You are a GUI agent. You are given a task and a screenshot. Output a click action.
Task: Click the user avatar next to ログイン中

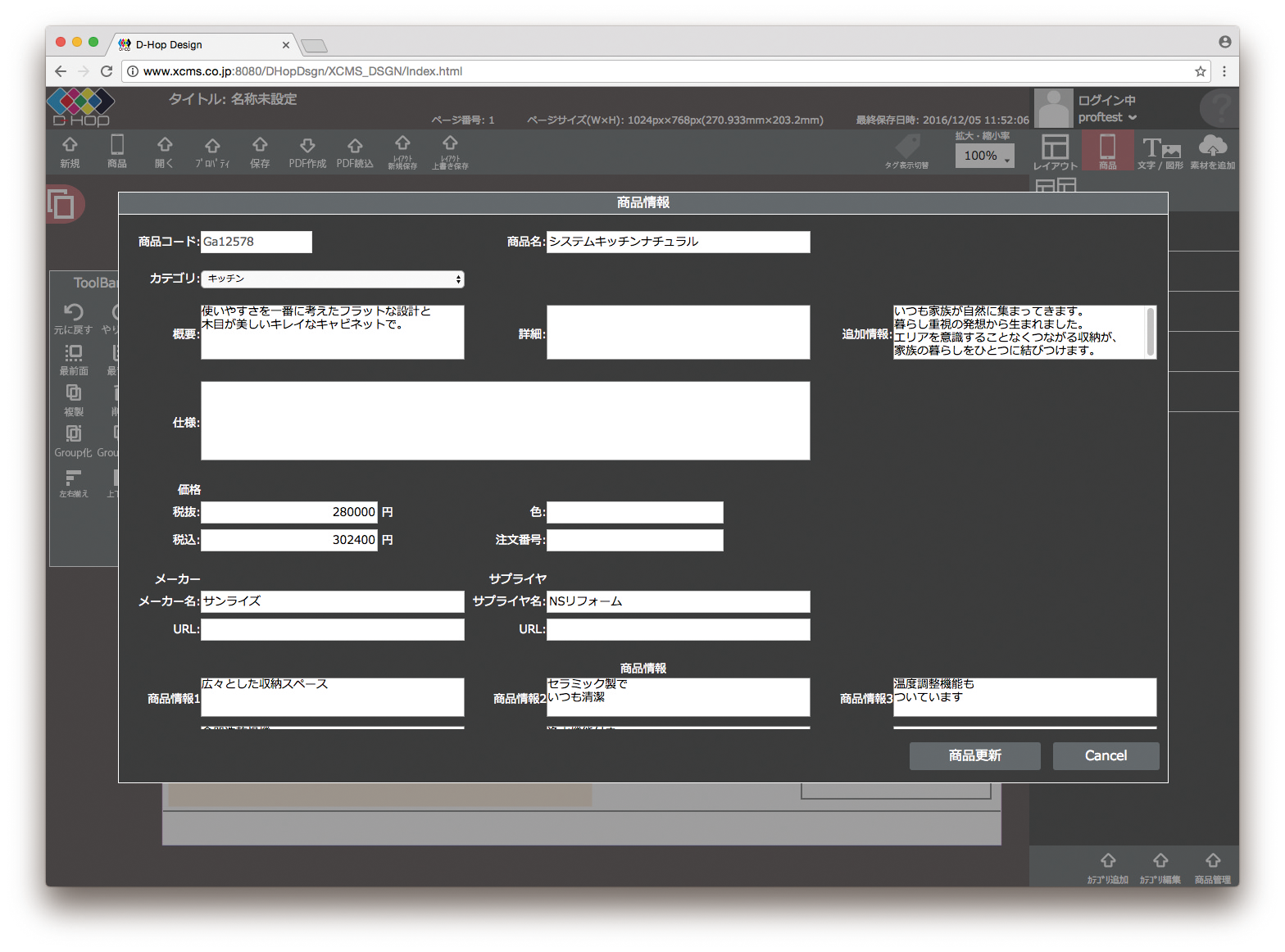1054,108
